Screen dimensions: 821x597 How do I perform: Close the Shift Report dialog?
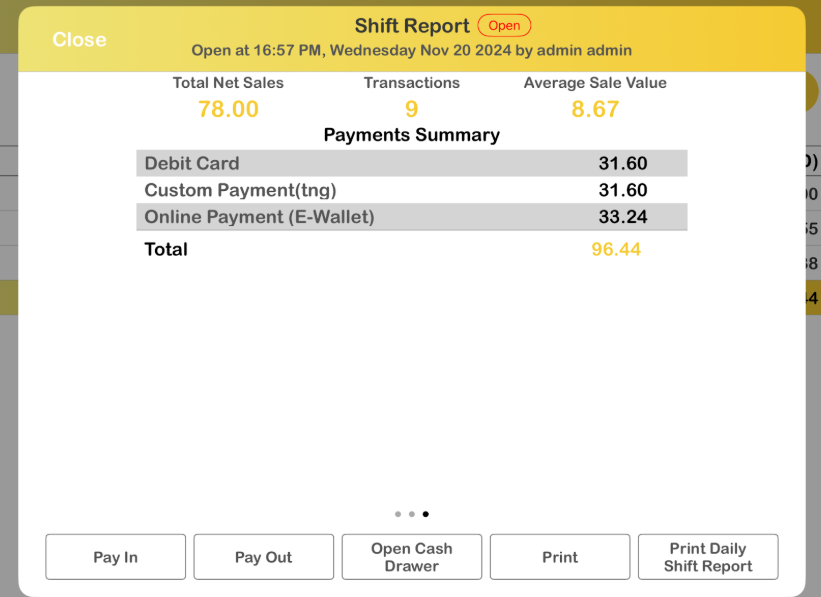tap(79, 40)
